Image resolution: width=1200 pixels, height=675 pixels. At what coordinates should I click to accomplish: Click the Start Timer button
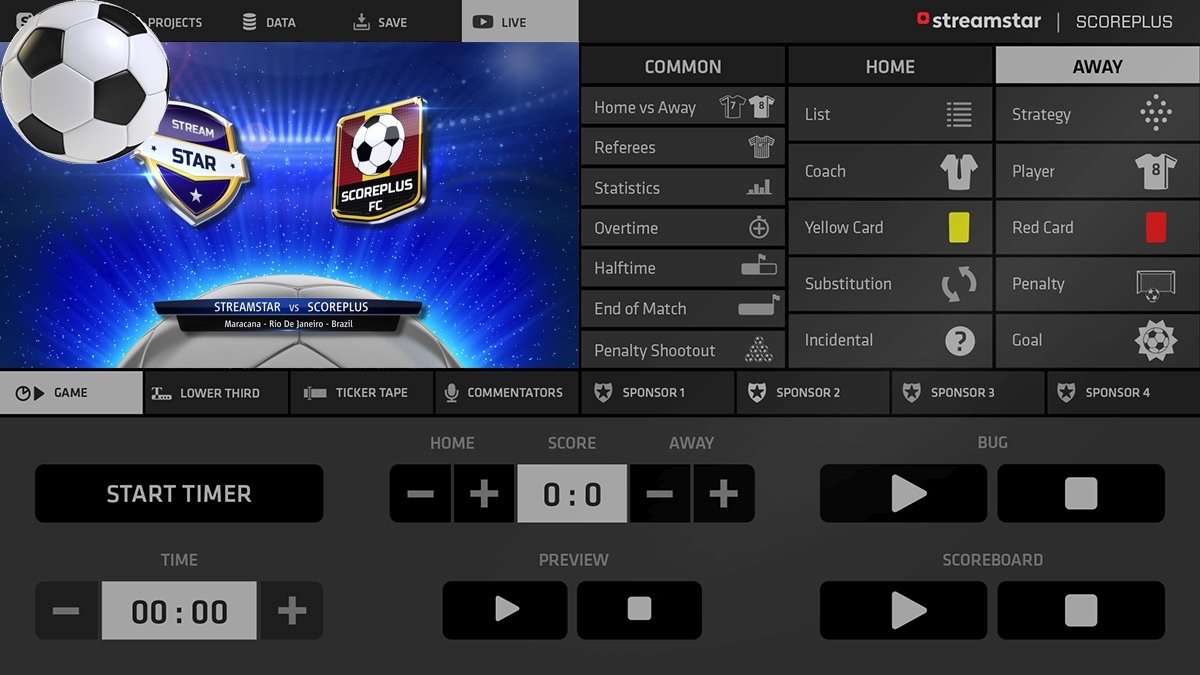tap(179, 493)
